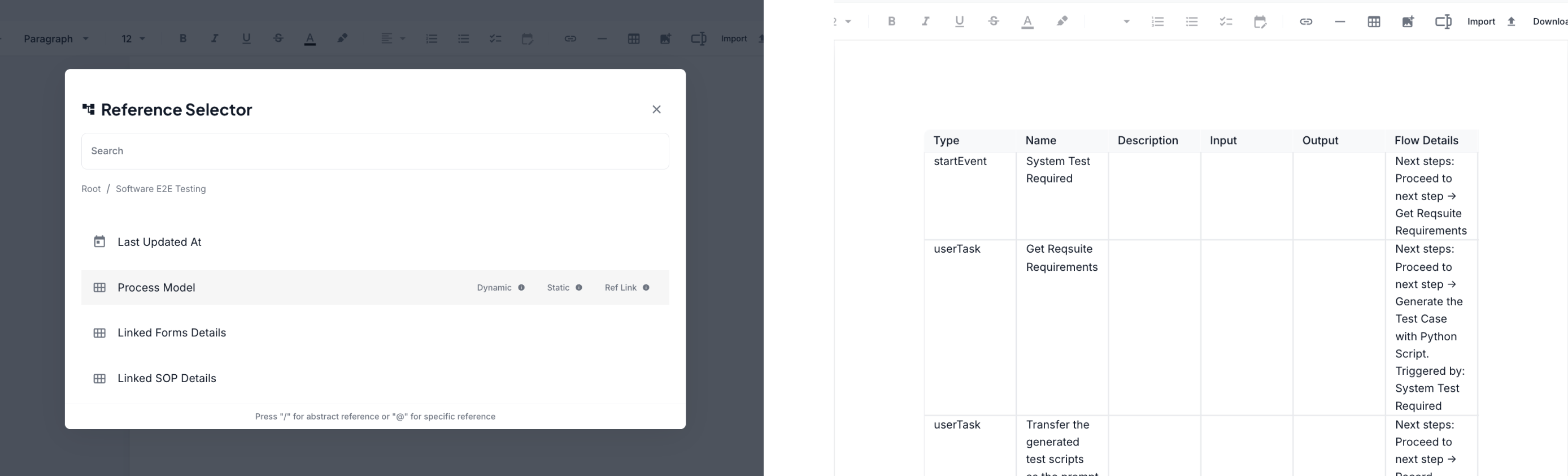Click strikethrough icon in the undimmed toolbar

pos(994,21)
